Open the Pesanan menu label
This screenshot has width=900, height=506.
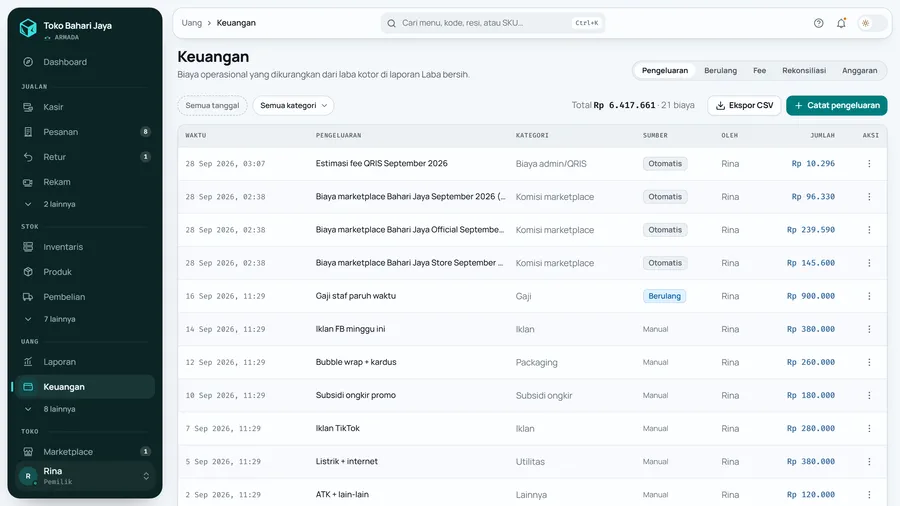coord(60,132)
